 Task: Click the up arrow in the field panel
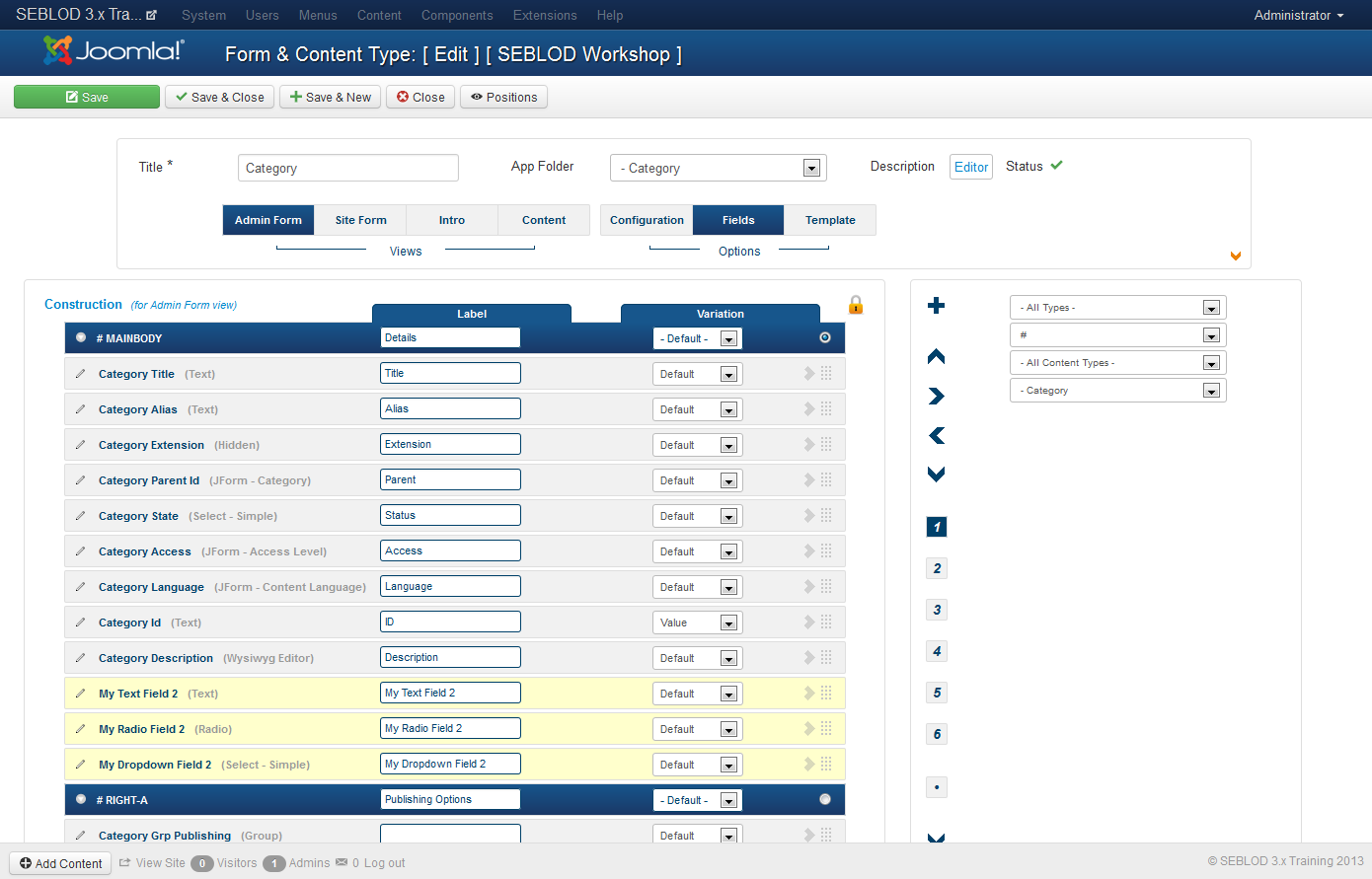pos(937,356)
